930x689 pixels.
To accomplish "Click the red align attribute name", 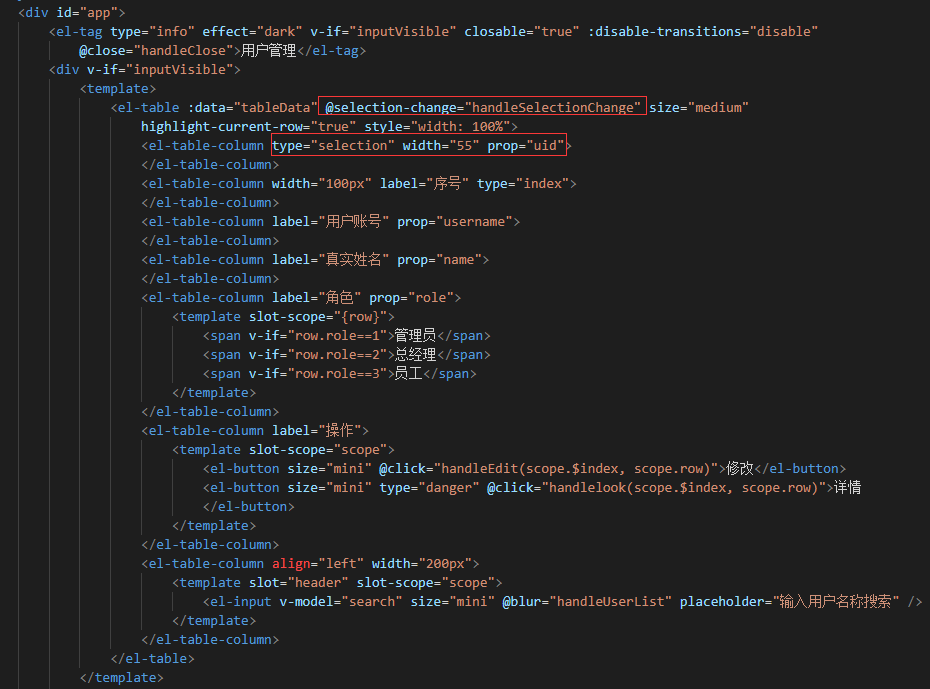I will click(x=291, y=563).
